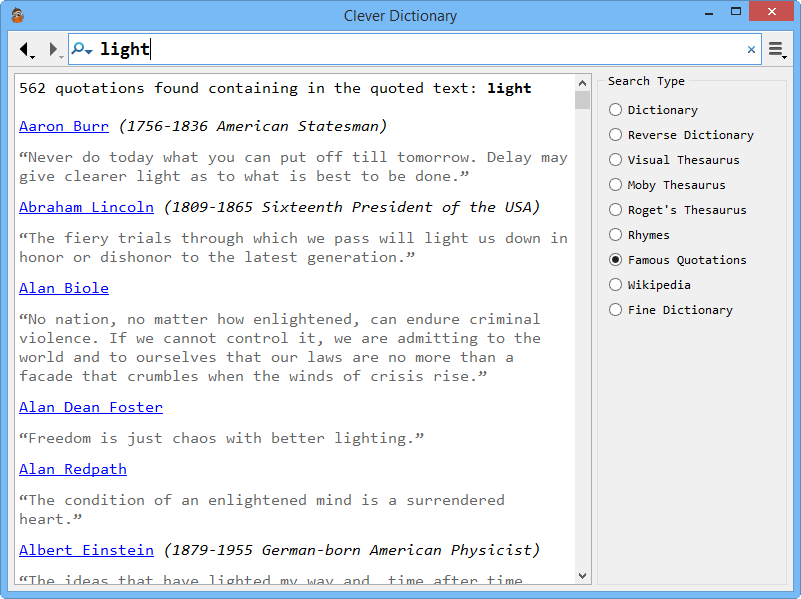The image size is (801, 599).
Task: Open the hamburger main menu
Action: point(776,49)
